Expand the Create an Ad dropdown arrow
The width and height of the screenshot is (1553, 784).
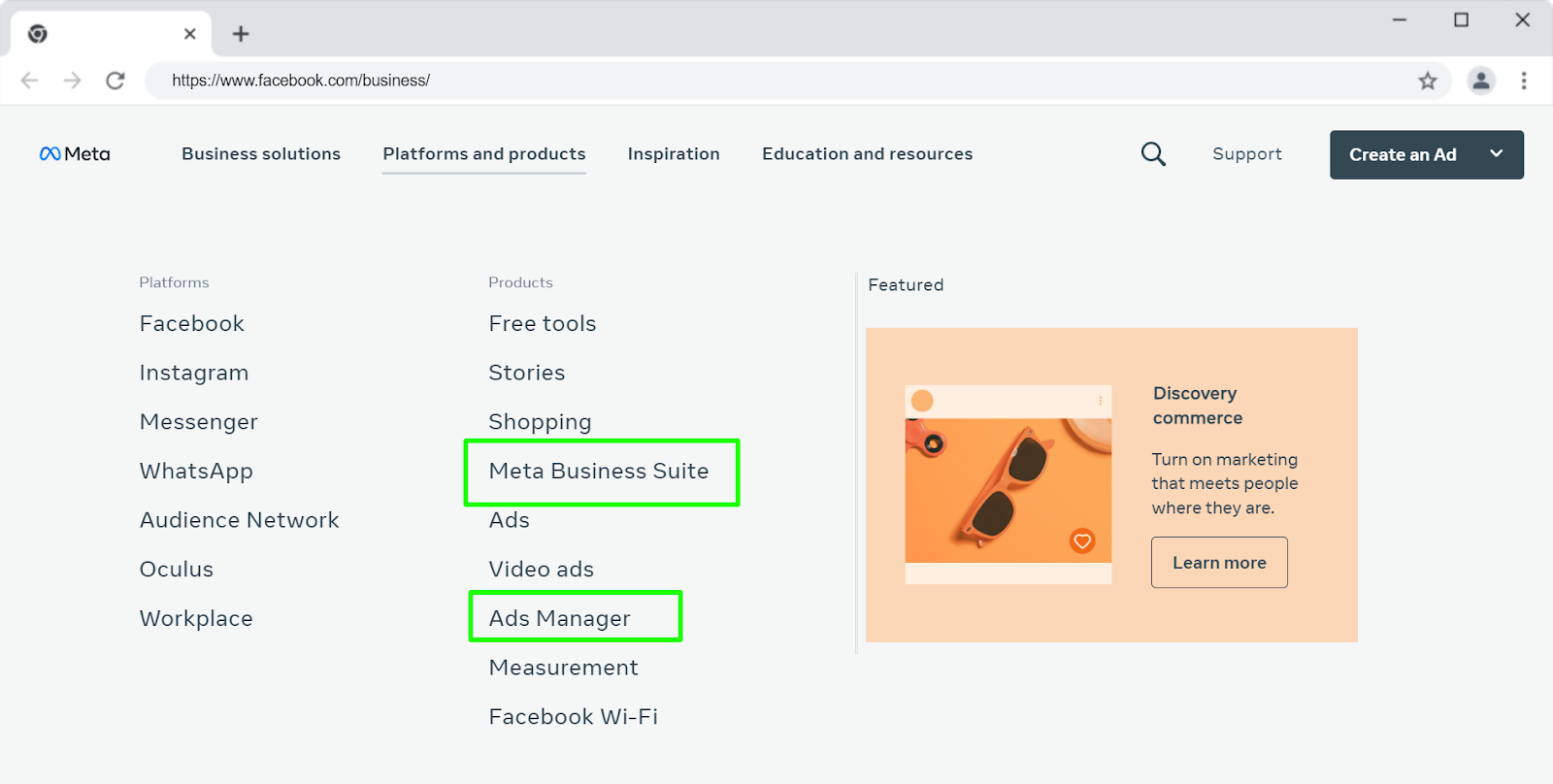[x=1497, y=154]
